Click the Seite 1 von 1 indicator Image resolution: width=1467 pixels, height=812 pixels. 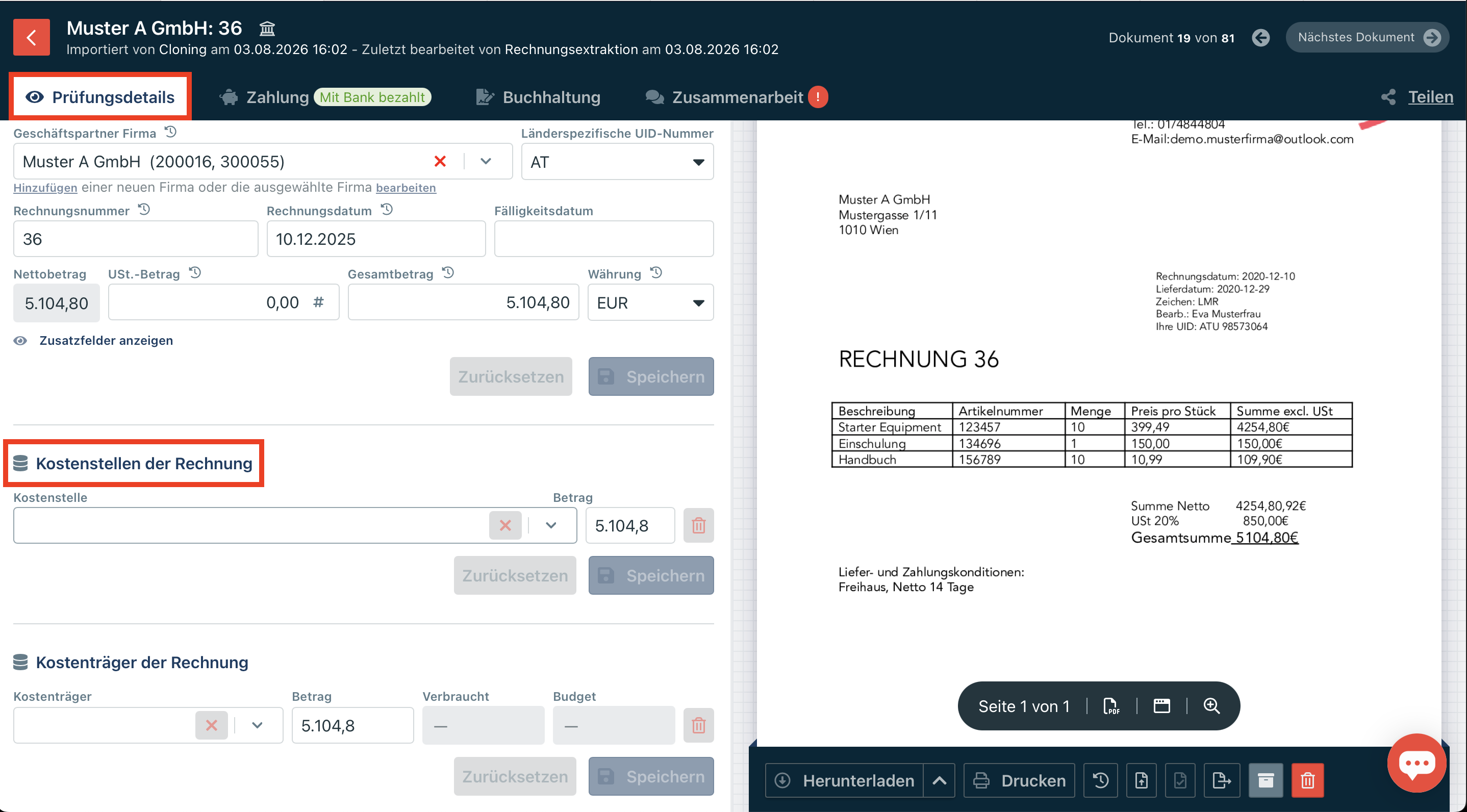tap(1023, 706)
